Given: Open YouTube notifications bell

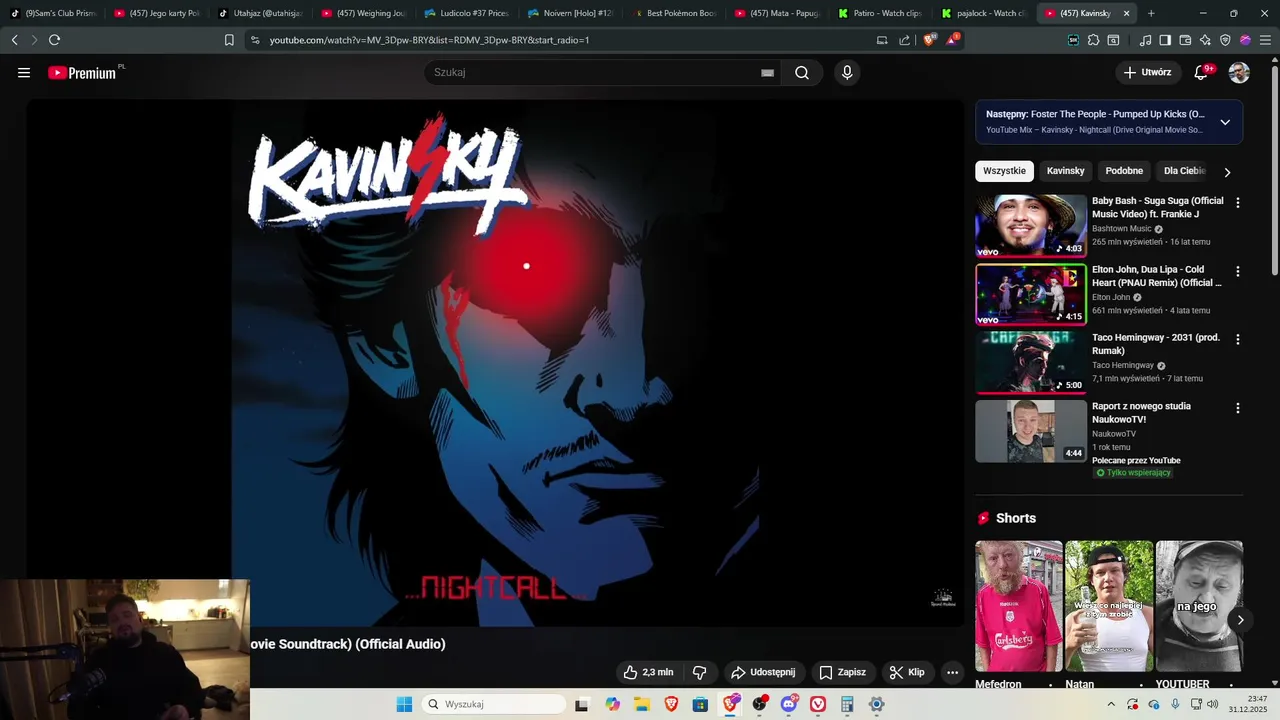Looking at the screenshot, I should 1203,73.
